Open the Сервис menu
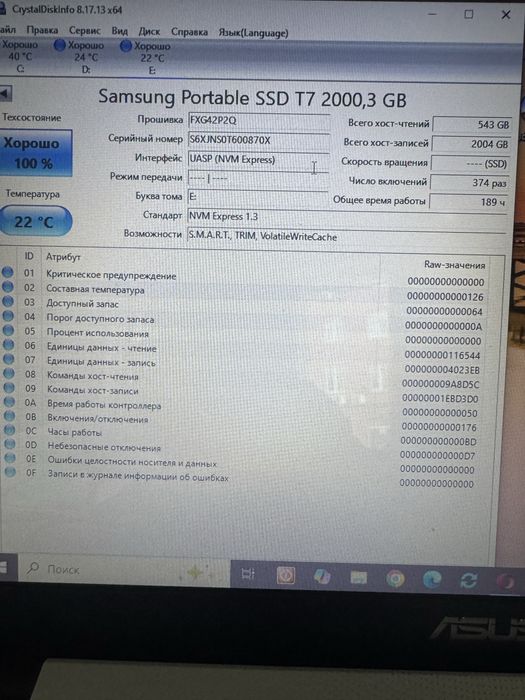The image size is (525, 700). coord(84,31)
